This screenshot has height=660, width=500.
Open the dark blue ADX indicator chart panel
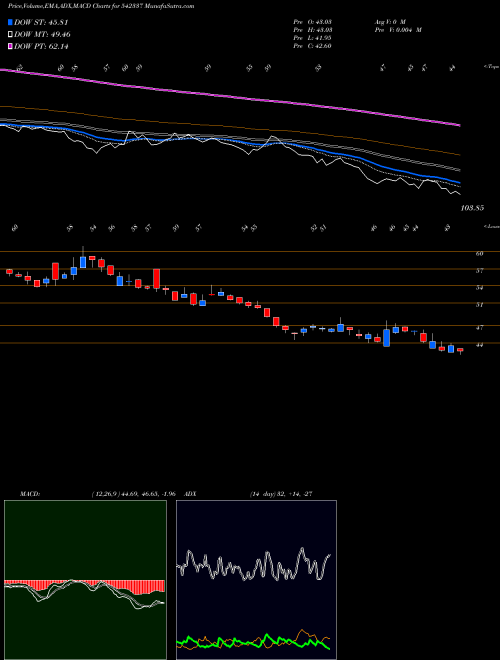click(256, 580)
